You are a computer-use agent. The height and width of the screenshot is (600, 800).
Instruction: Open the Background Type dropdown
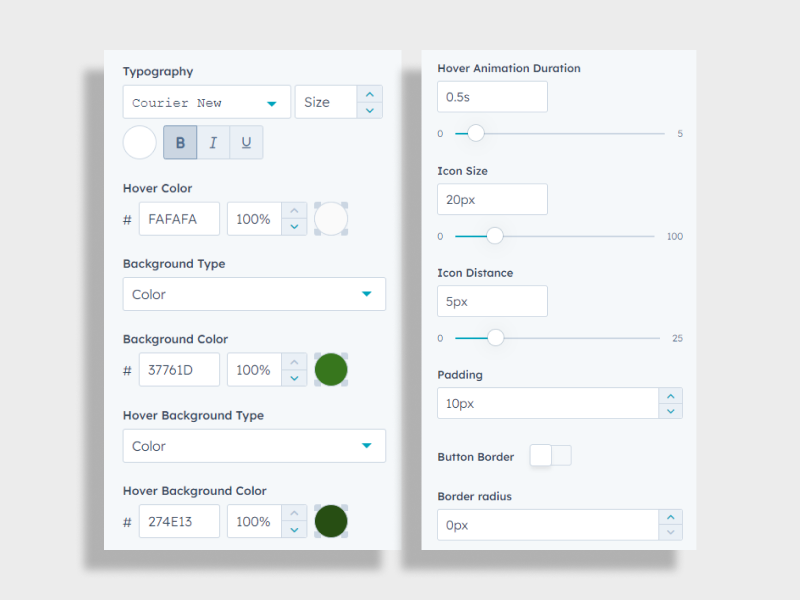point(253,294)
